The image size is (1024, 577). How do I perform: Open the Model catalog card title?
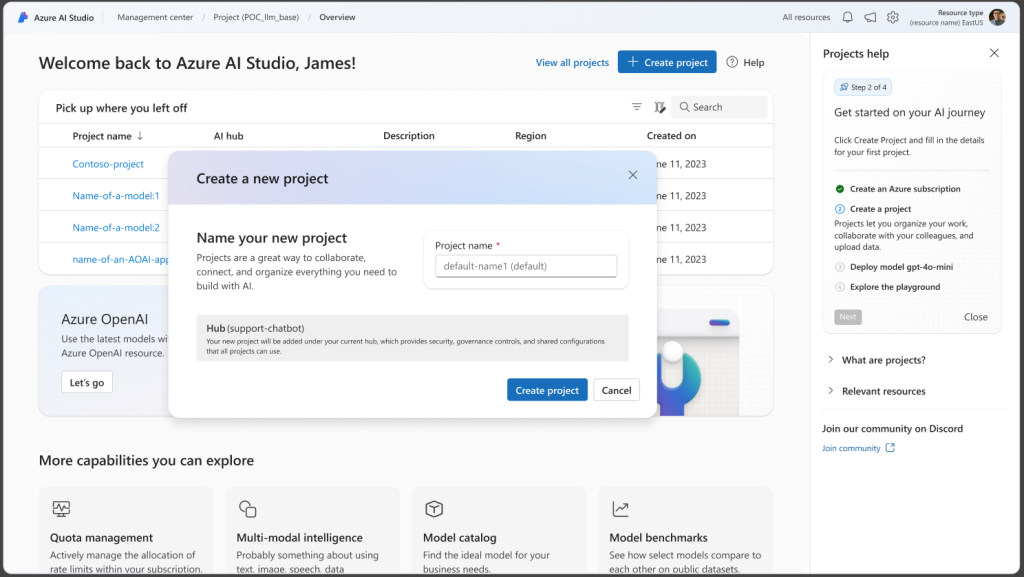tap(460, 537)
